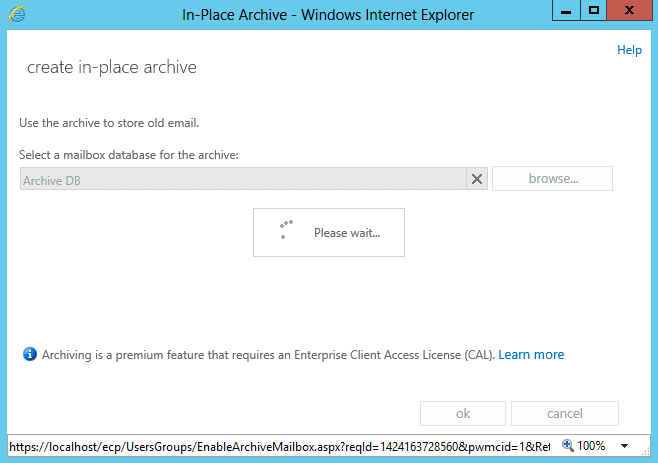Maximize the In-Place Archive window
This screenshot has width=658, height=463.
593,10
